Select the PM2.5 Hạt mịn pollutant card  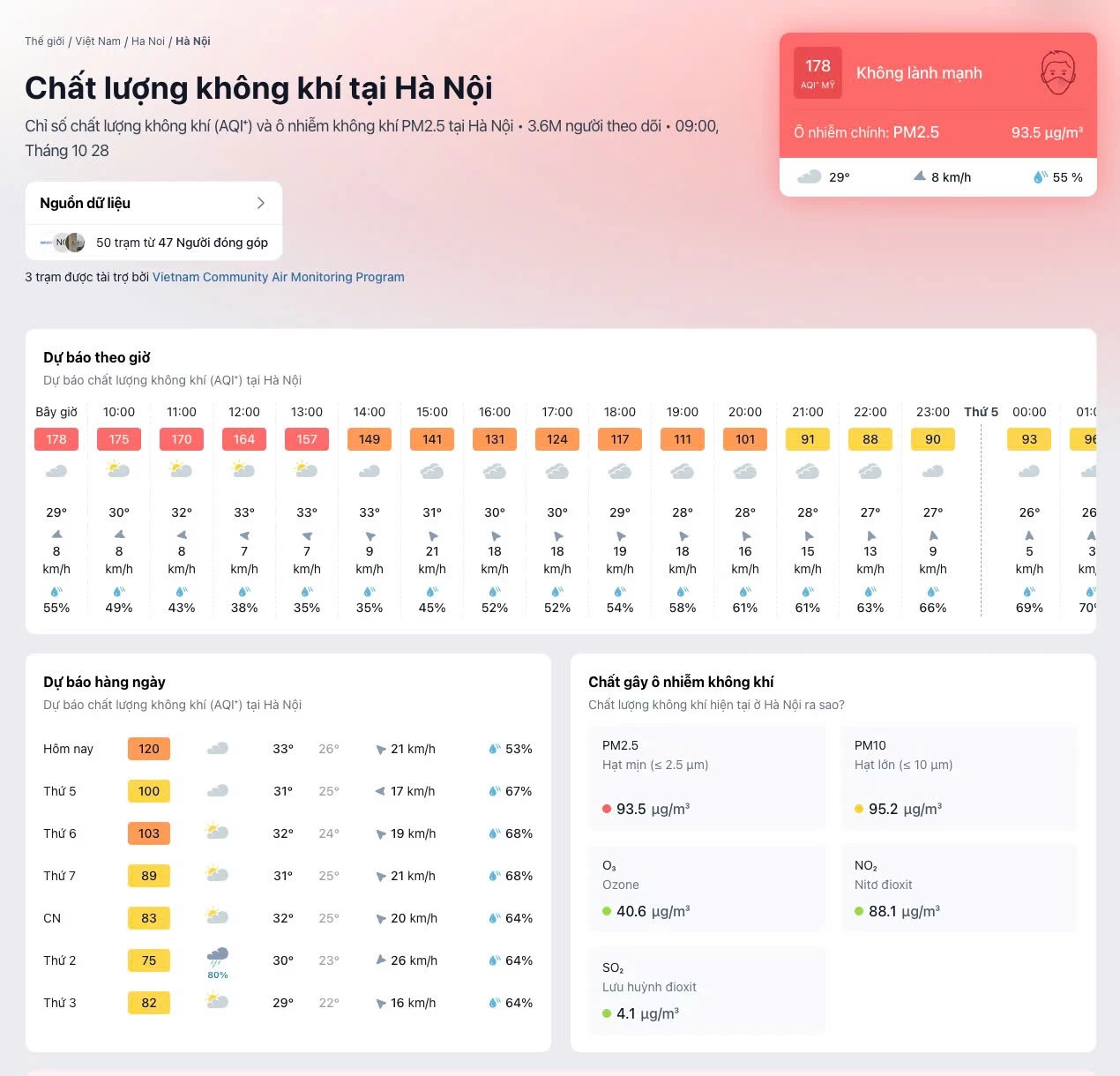tap(707, 778)
